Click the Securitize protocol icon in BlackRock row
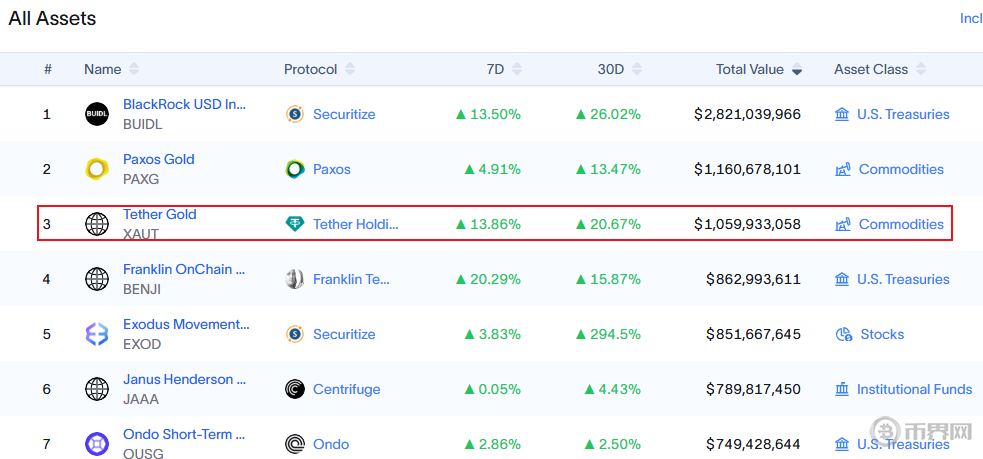Screen dimensions: 983x459 click(295, 114)
